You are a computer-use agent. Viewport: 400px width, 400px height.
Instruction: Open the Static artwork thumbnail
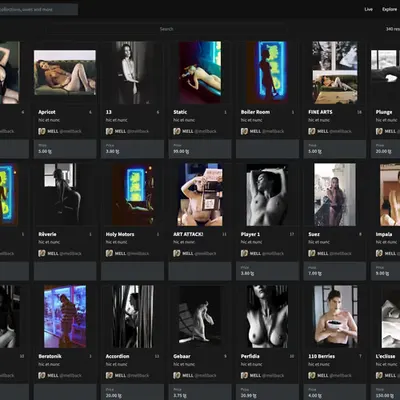point(200,72)
